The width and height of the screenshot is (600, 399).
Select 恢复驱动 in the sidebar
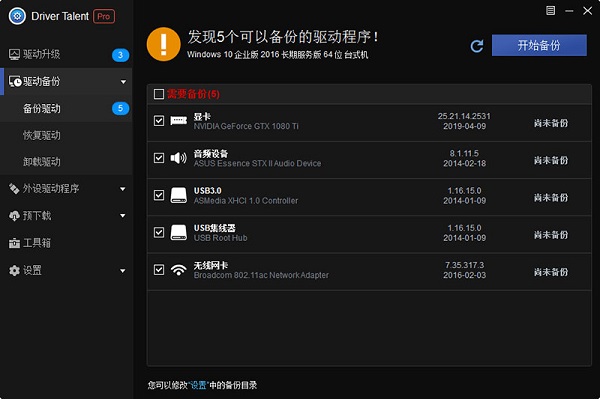66,135
